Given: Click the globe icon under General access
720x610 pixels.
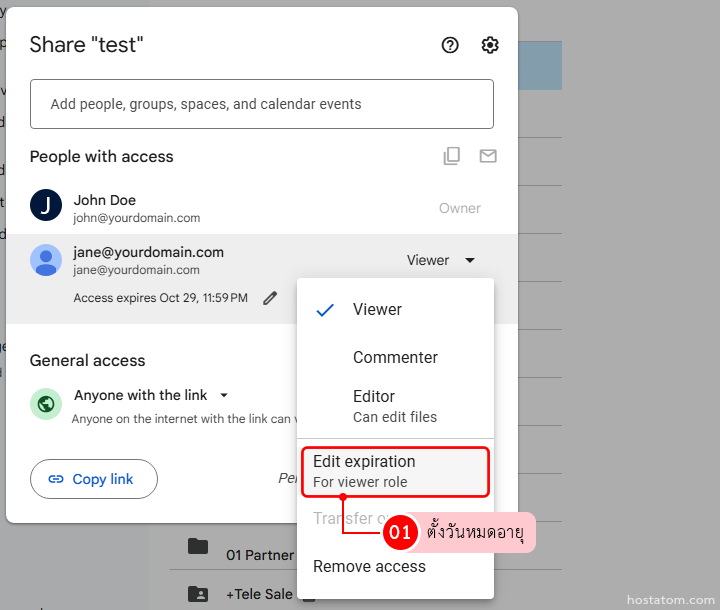Looking at the screenshot, I should point(46,404).
